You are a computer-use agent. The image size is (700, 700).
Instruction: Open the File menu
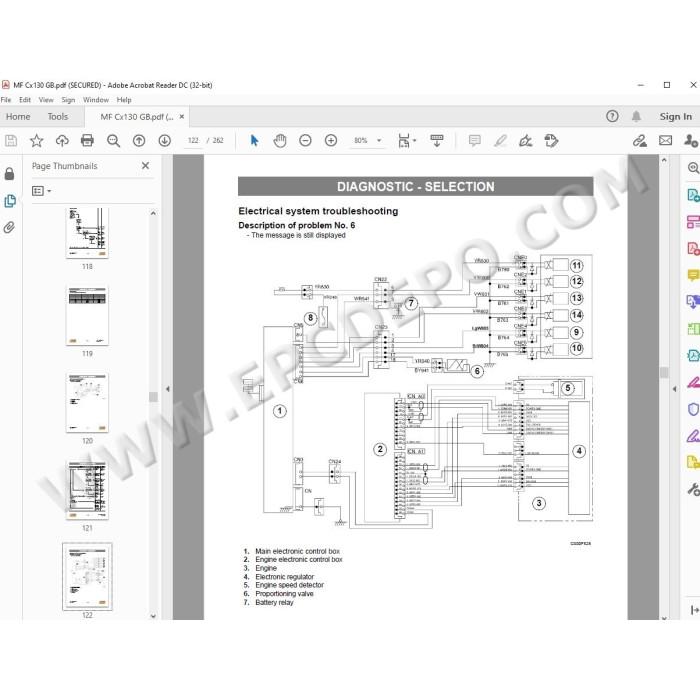[x=6, y=100]
